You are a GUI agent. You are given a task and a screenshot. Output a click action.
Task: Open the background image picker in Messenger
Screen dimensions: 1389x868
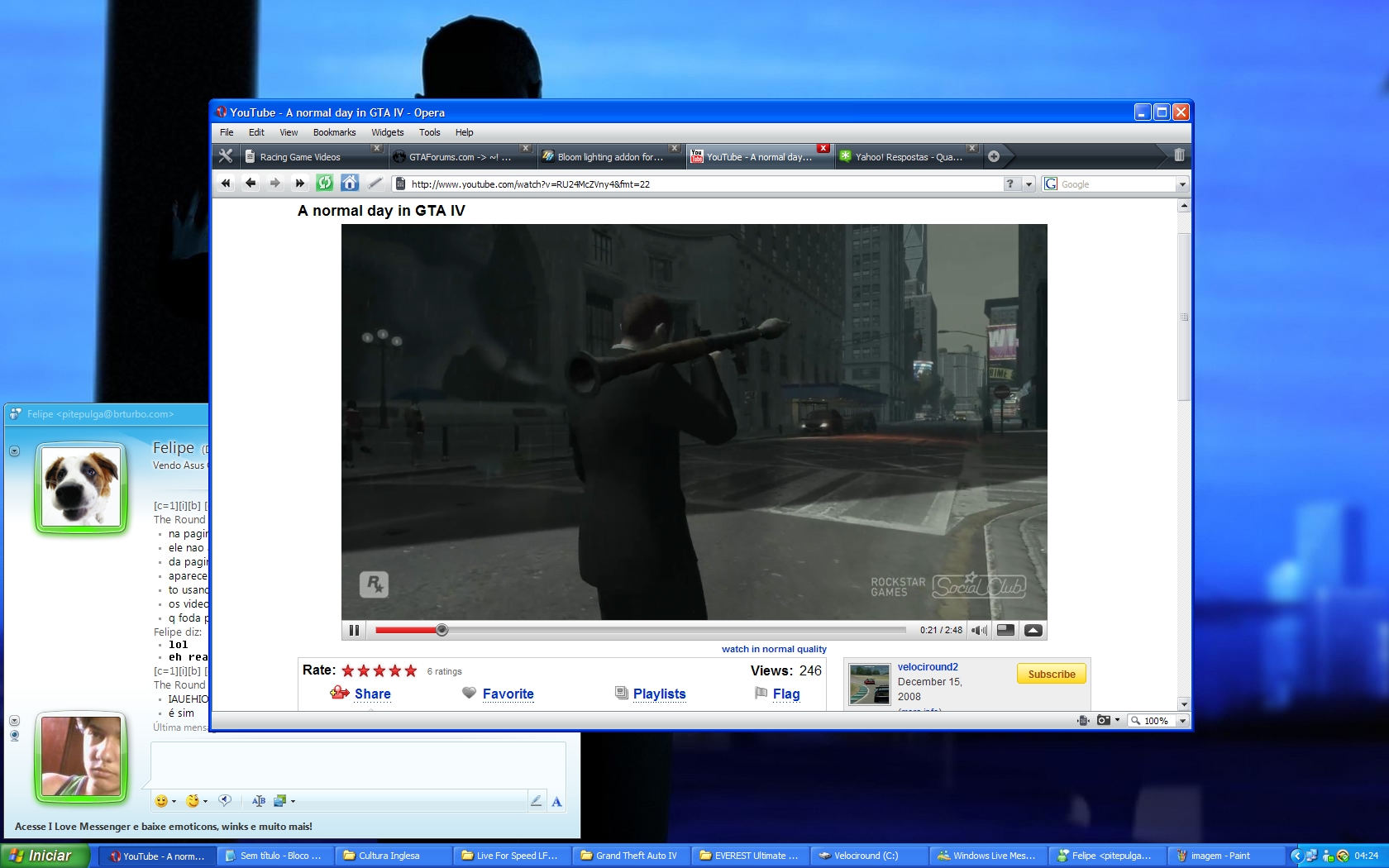click(279, 801)
